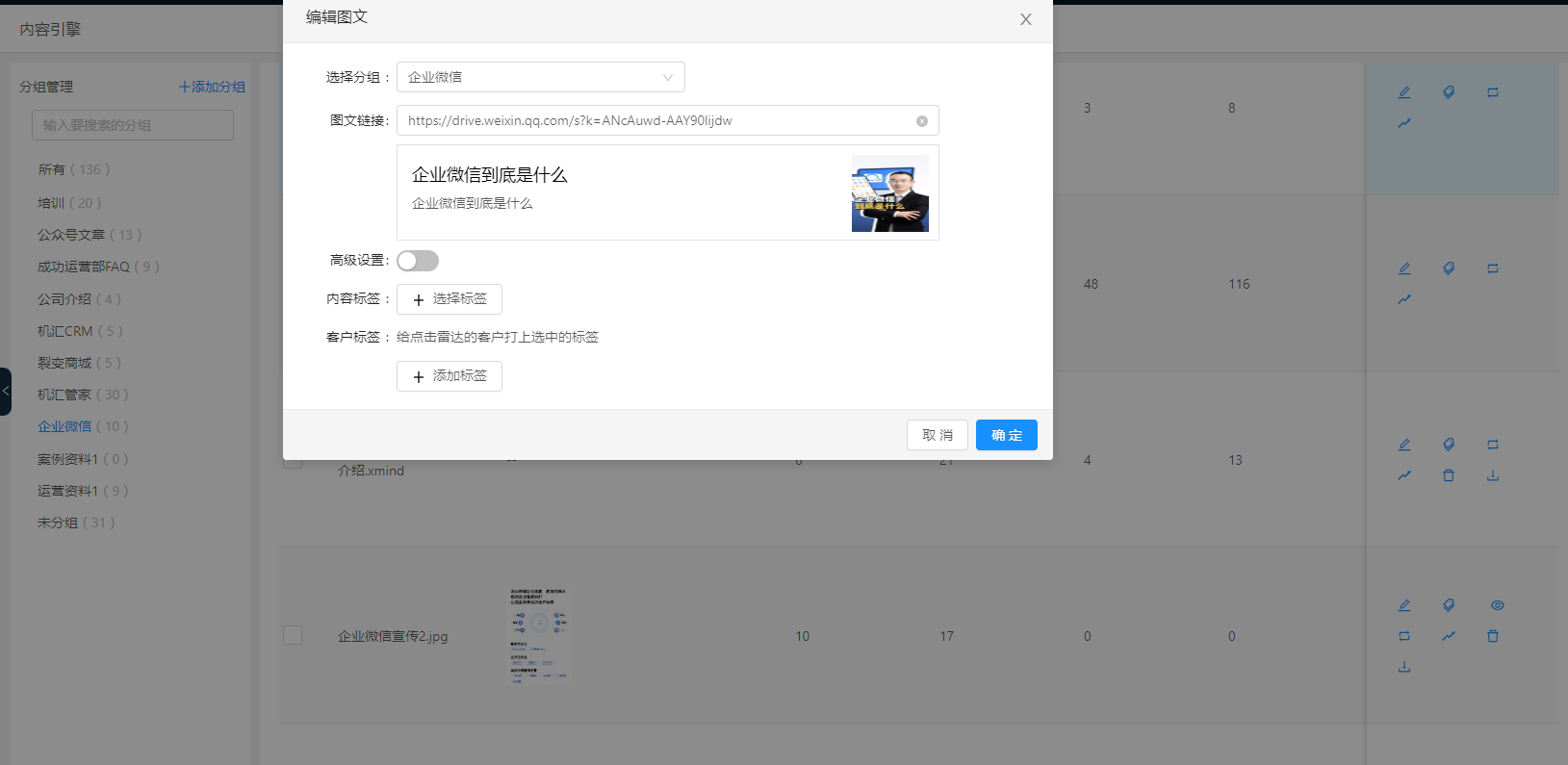Click 添加标签 button for customer tags
This screenshot has width=1568, height=765.
(450, 376)
